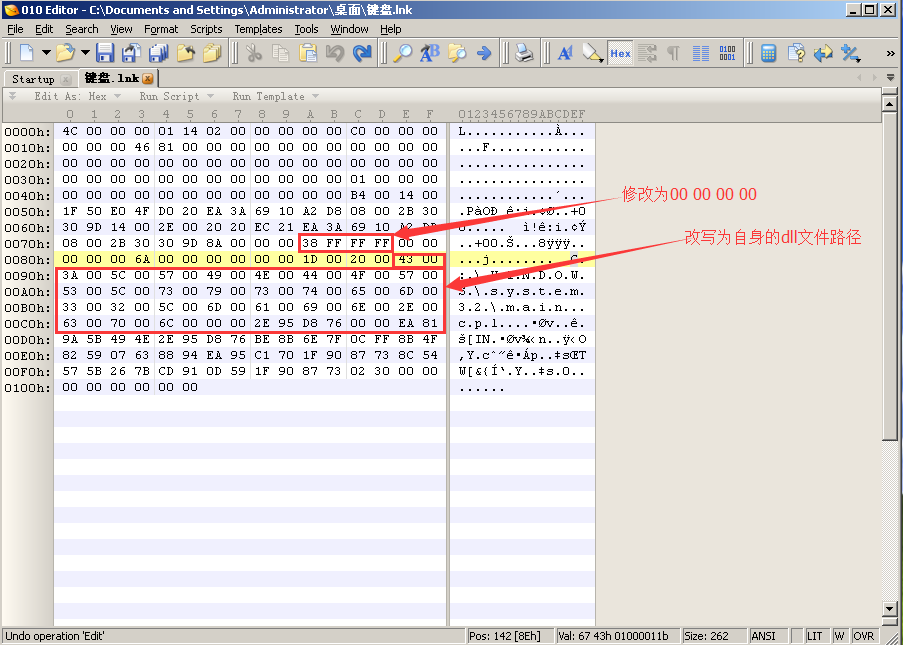Open the Templates menu
Image resolution: width=903 pixels, height=645 pixels.
258,29
